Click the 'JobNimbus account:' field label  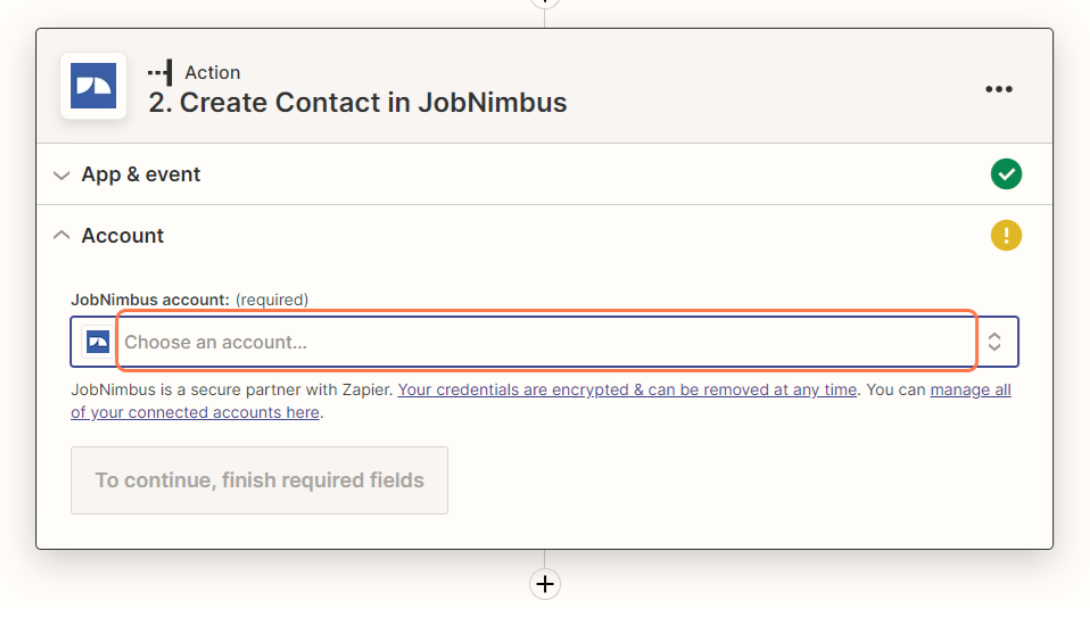click(x=150, y=299)
